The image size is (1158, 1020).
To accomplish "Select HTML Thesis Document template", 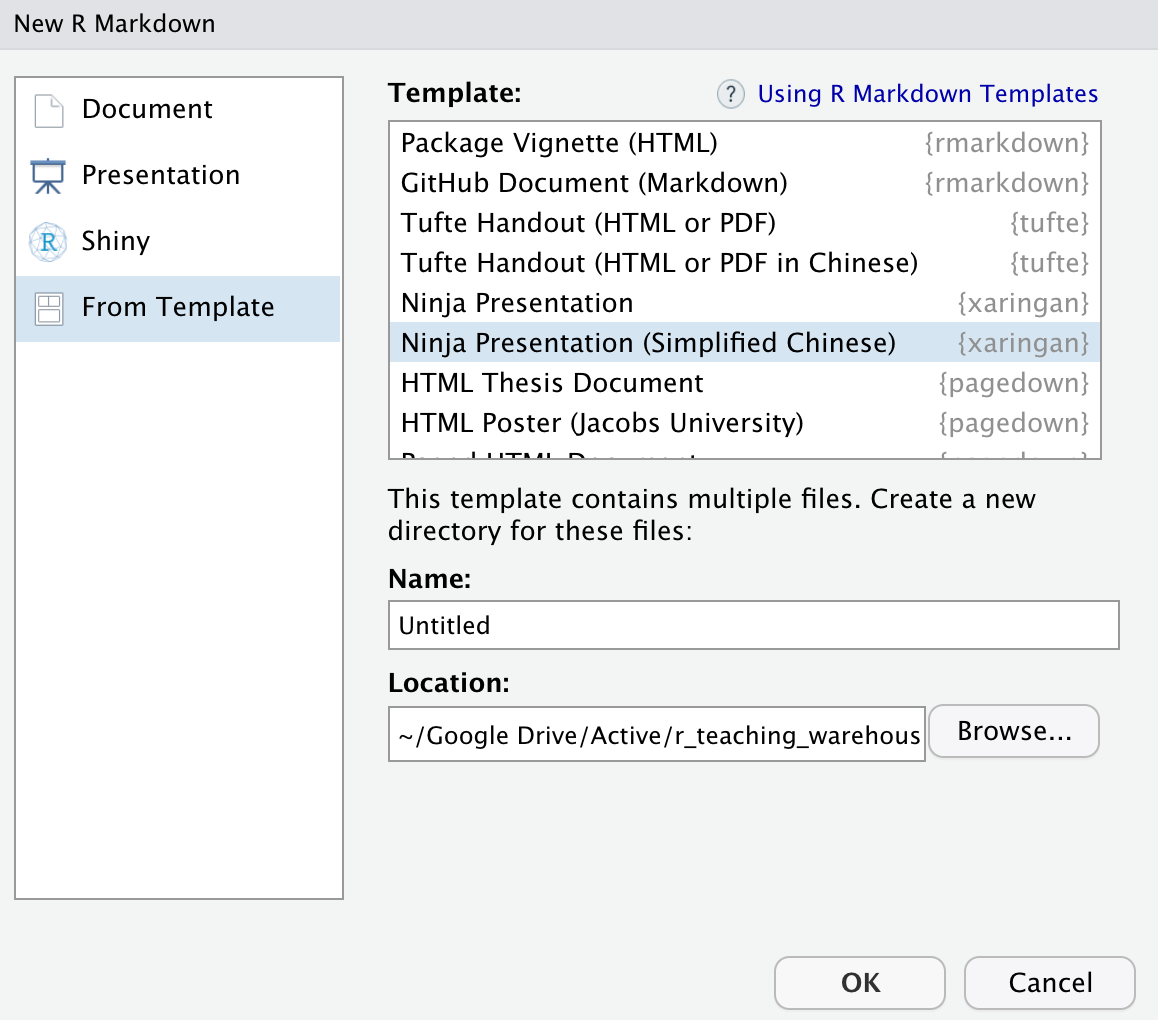I will (744, 383).
